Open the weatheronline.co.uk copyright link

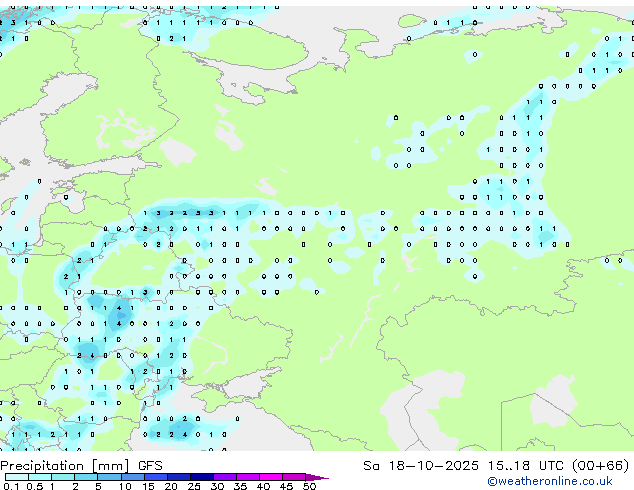550,481
